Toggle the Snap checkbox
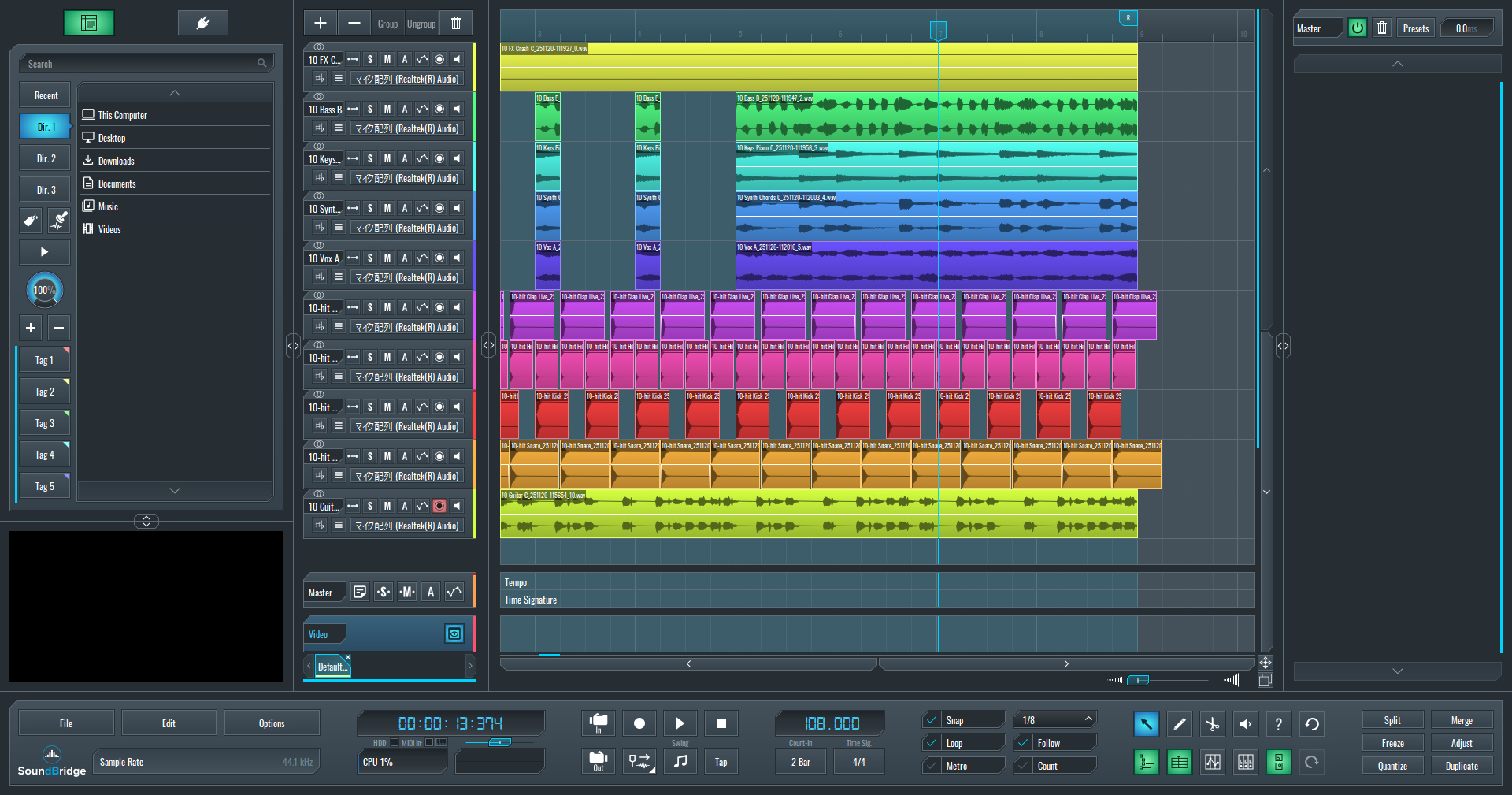 [932, 720]
